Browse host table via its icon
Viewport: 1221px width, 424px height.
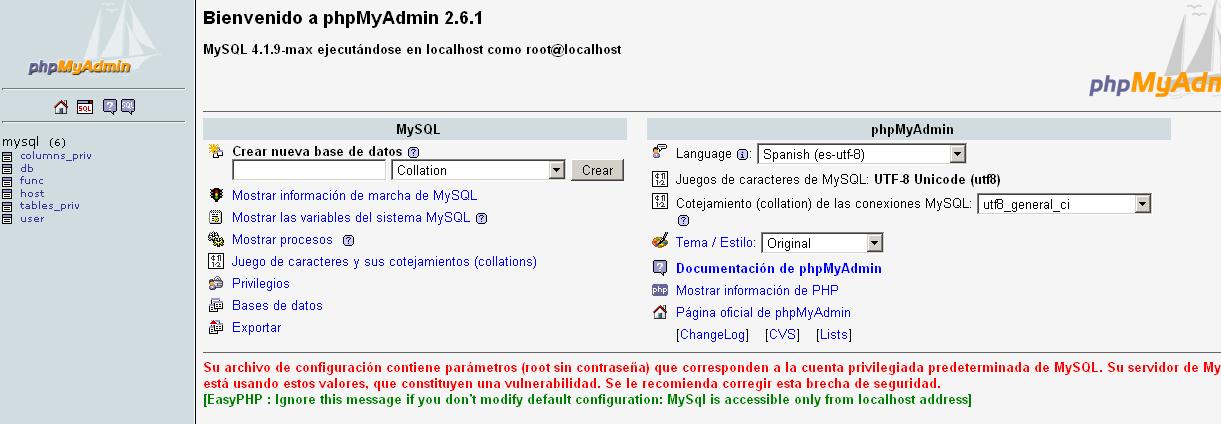coord(8,194)
